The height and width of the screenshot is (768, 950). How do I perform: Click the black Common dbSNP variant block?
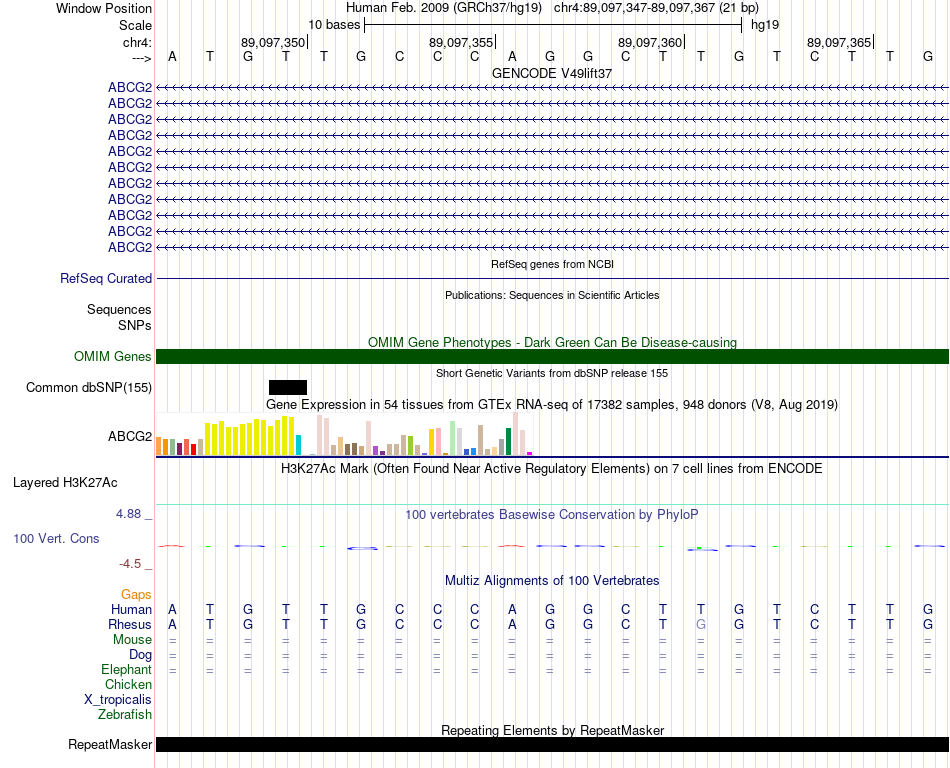click(x=288, y=388)
